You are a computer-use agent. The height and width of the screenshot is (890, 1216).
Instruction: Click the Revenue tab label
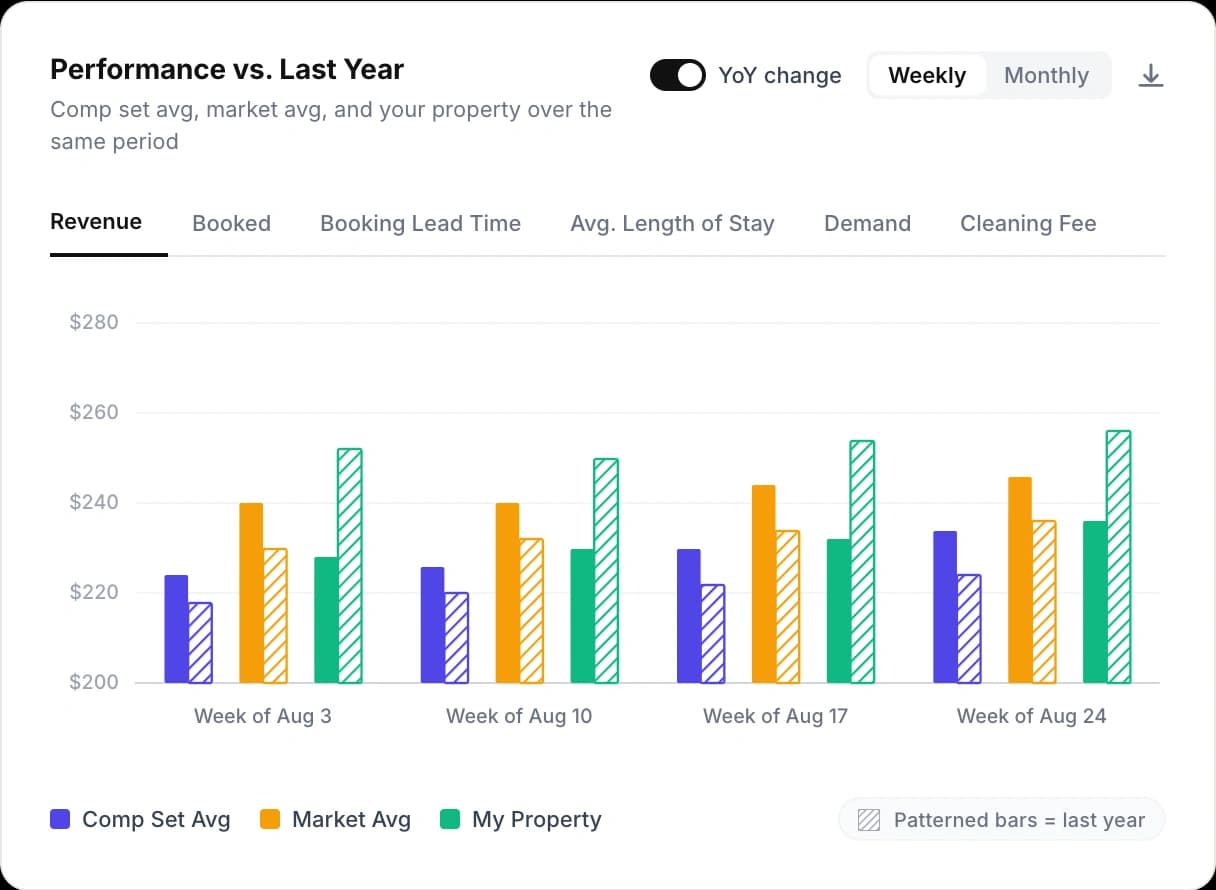96,221
